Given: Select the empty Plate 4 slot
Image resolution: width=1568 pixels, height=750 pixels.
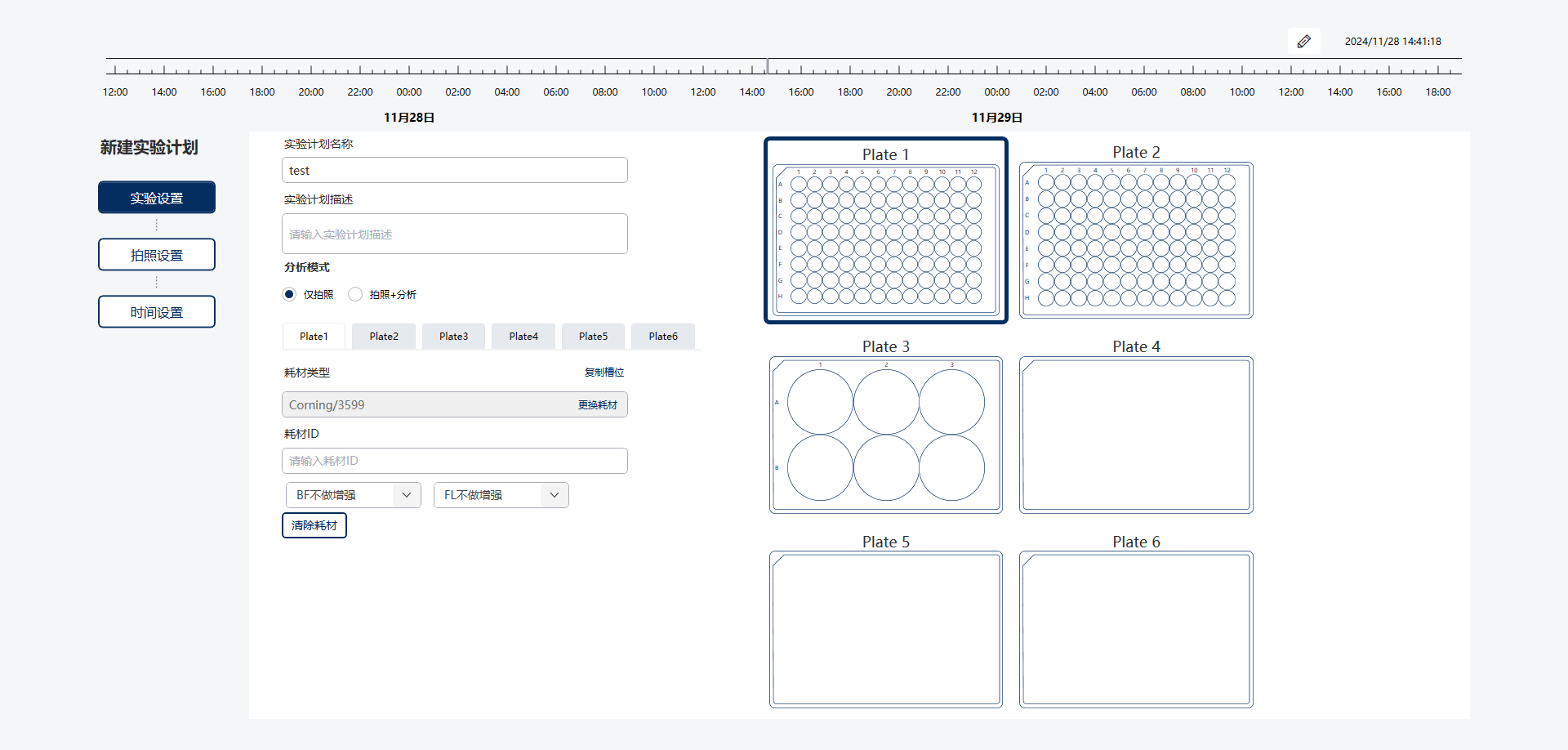Looking at the screenshot, I should 1135,435.
